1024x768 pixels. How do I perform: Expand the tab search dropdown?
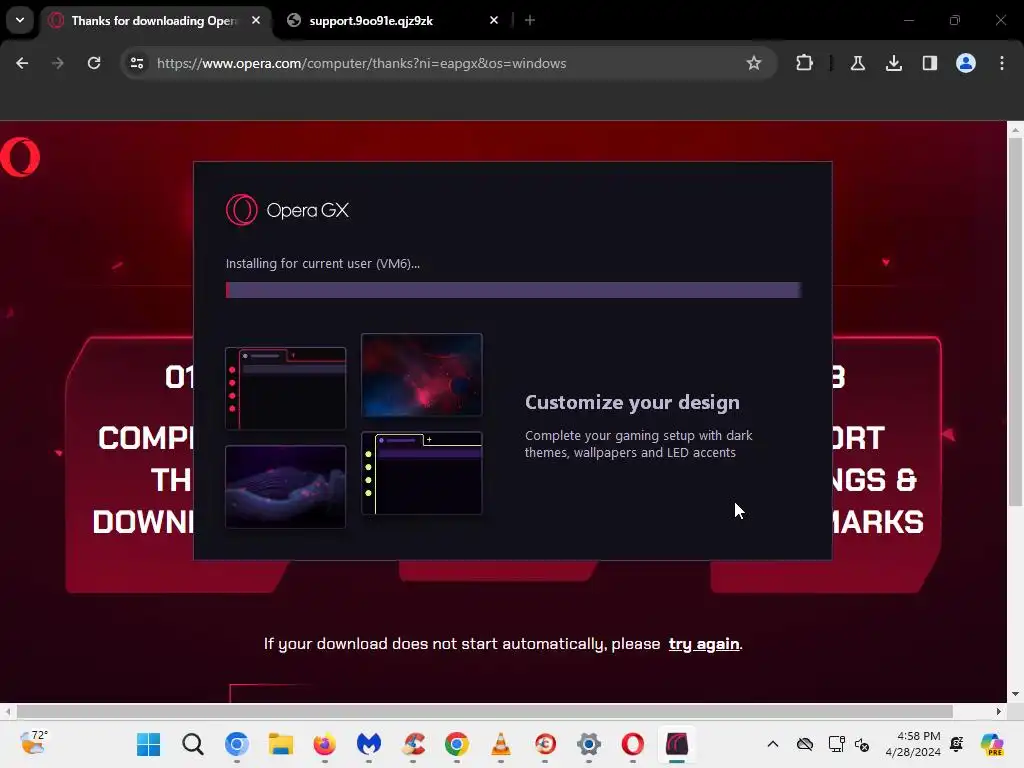(x=20, y=20)
